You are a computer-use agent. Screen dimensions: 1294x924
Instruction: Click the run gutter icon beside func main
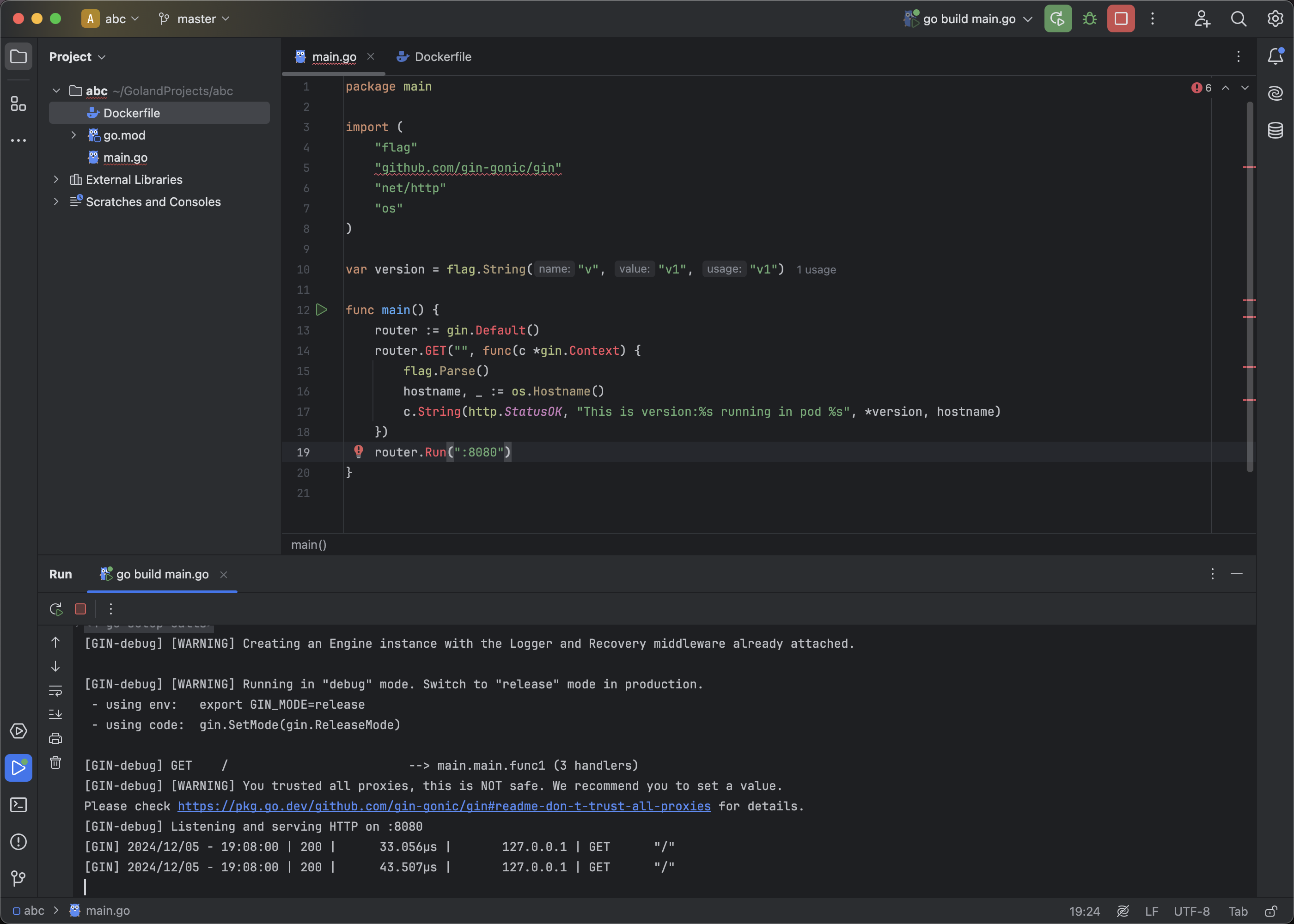point(322,310)
